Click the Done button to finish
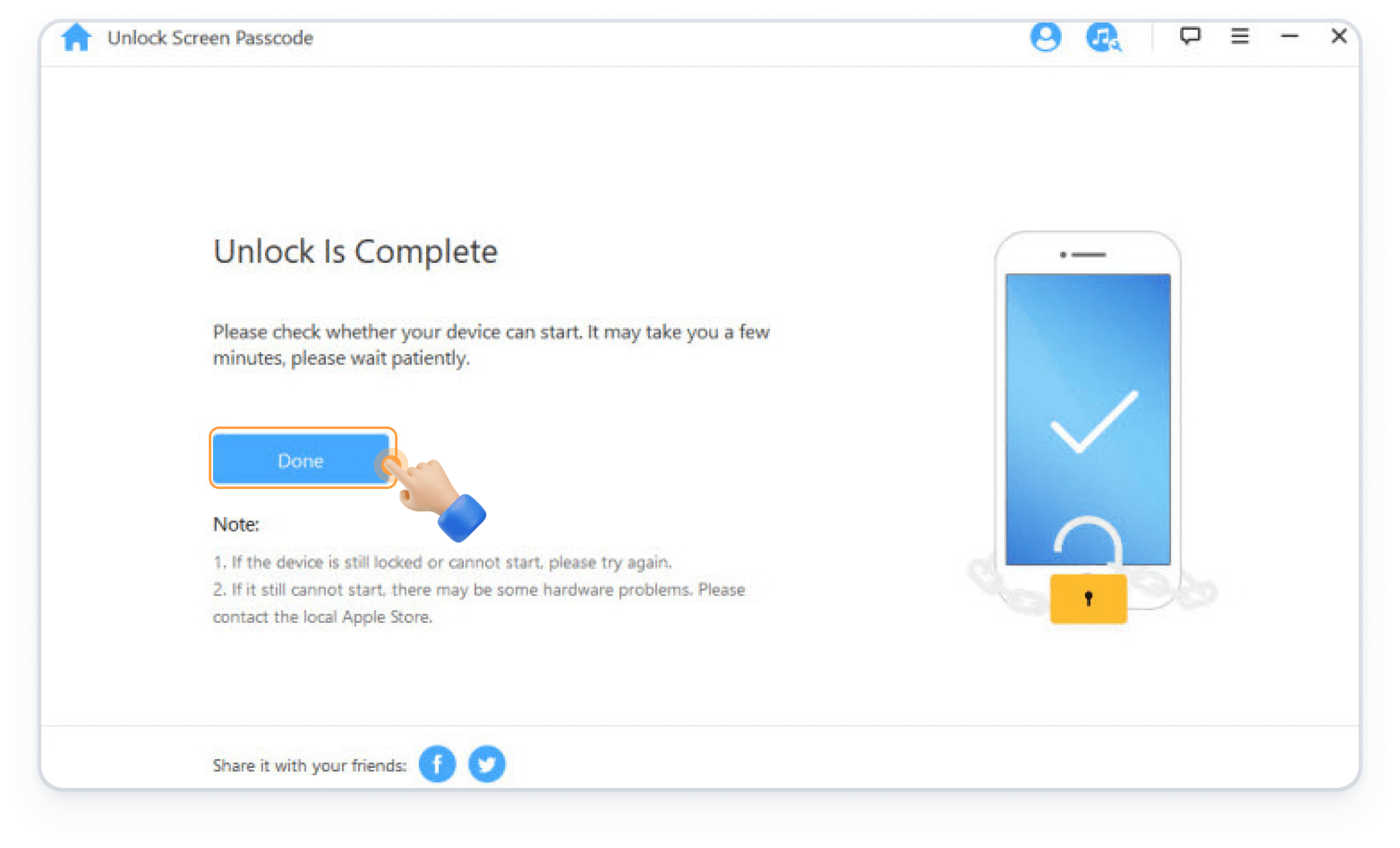1400x848 pixels. (300, 460)
